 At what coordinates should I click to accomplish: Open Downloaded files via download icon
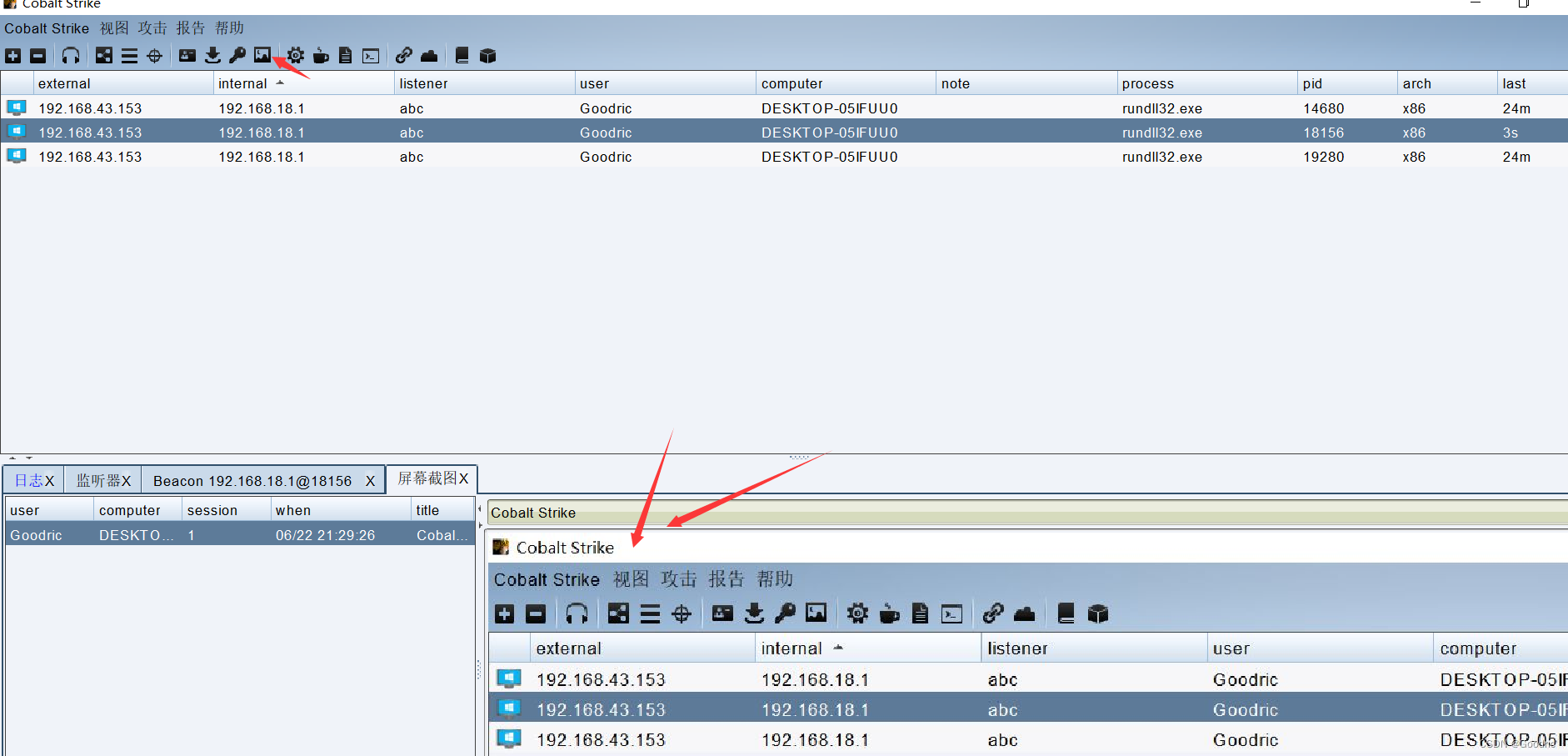point(213,56)
